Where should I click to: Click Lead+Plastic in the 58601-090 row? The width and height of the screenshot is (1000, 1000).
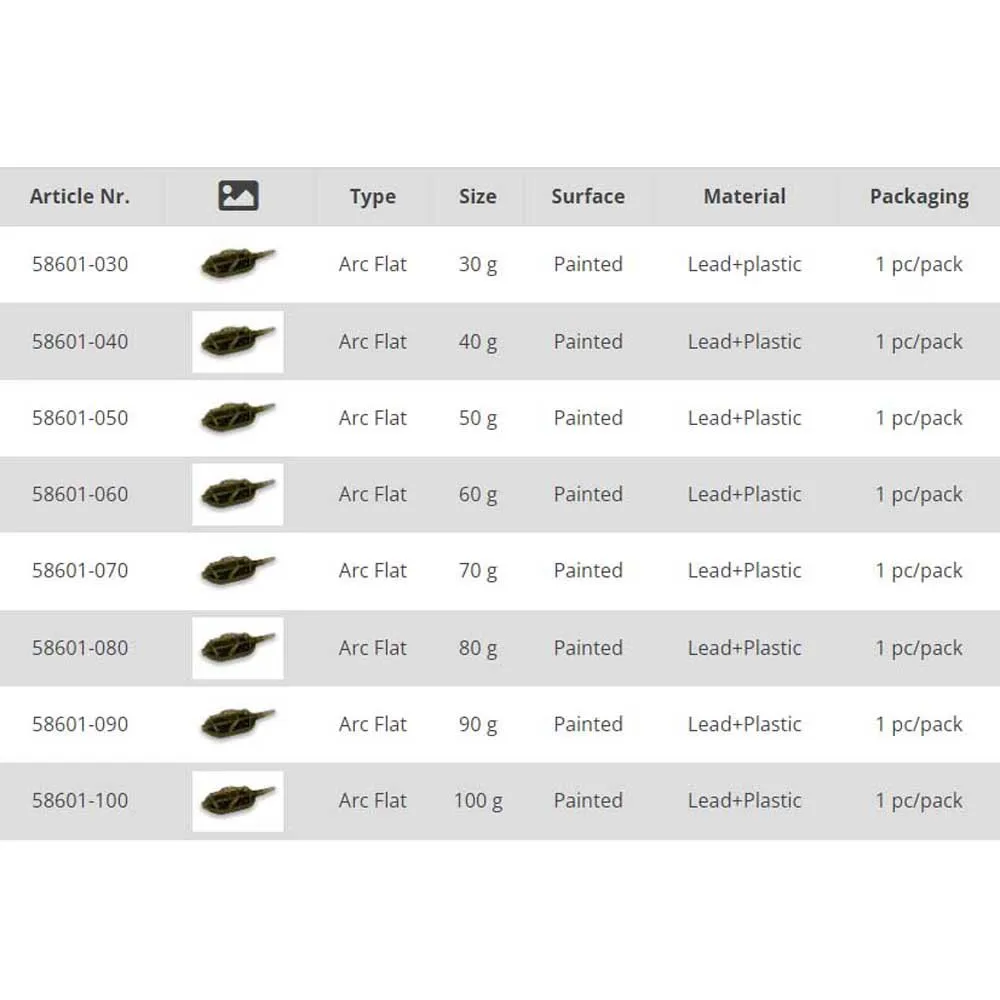pos(744,724)
